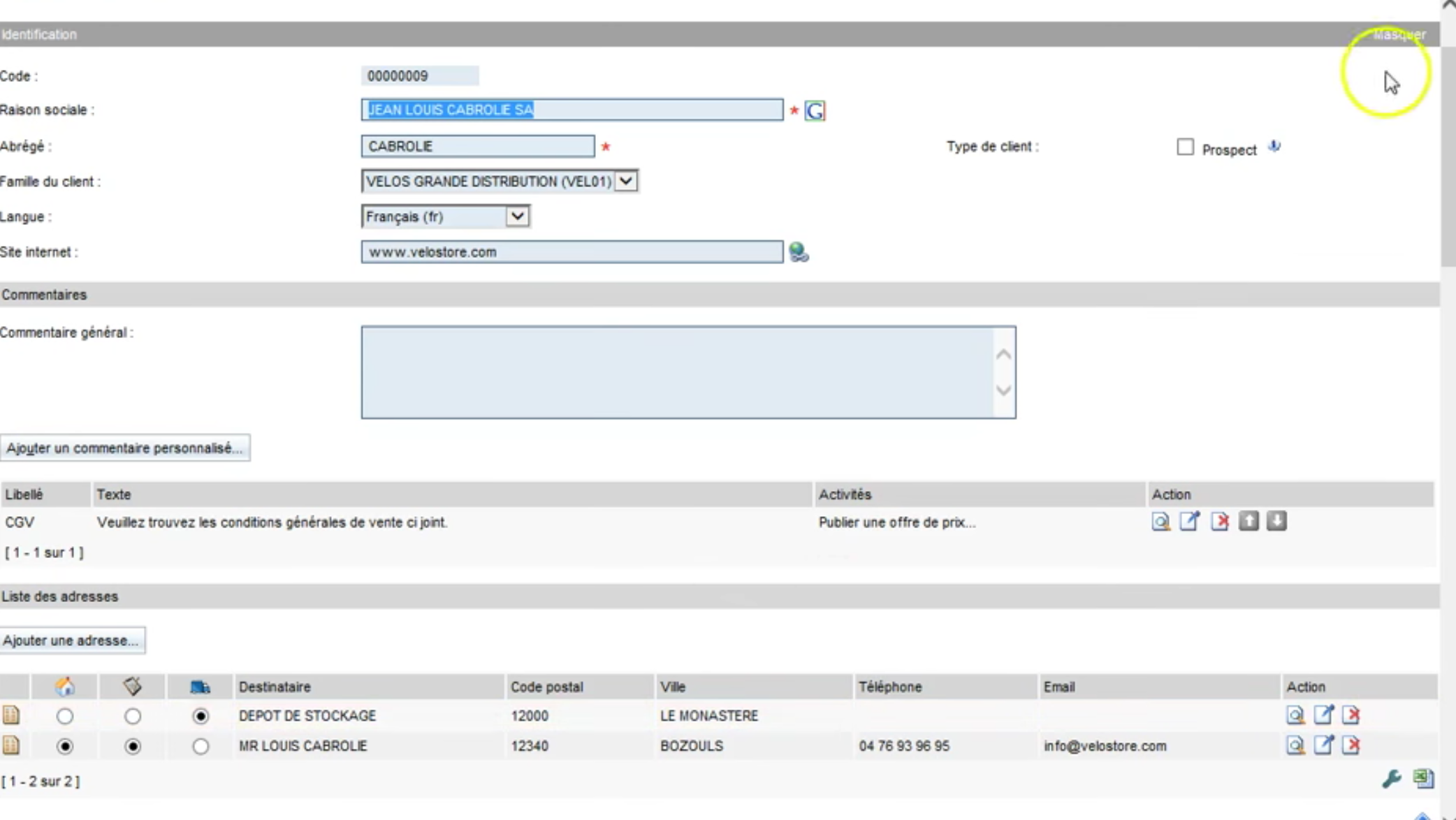Open the note icon for MR LOUIS CABROLIE row
Image resolution: width=1456 pixels, height=820 pixels.
[x=10, y=745]
